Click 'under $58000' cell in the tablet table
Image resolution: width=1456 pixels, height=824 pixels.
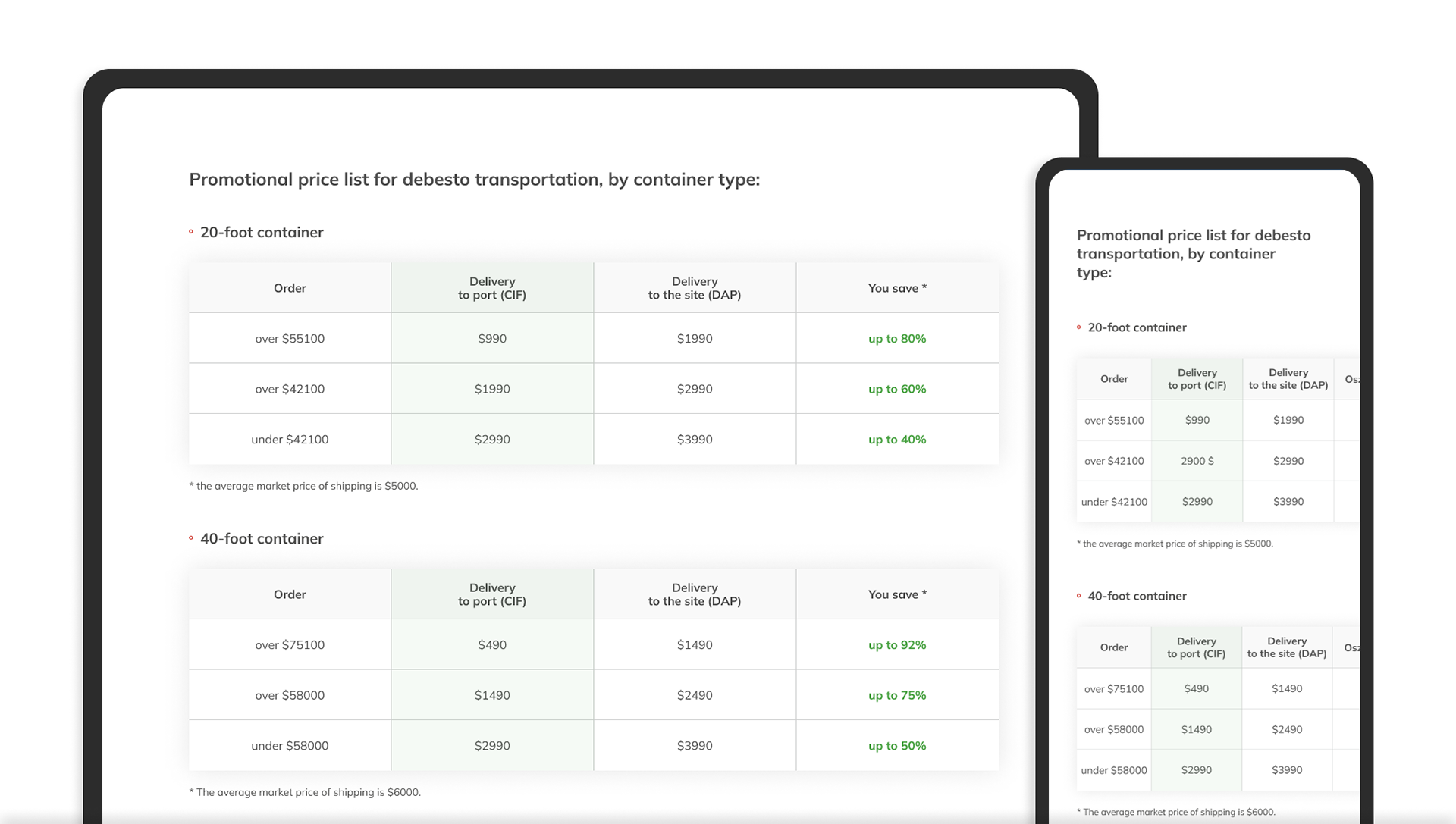click(290, 746)
